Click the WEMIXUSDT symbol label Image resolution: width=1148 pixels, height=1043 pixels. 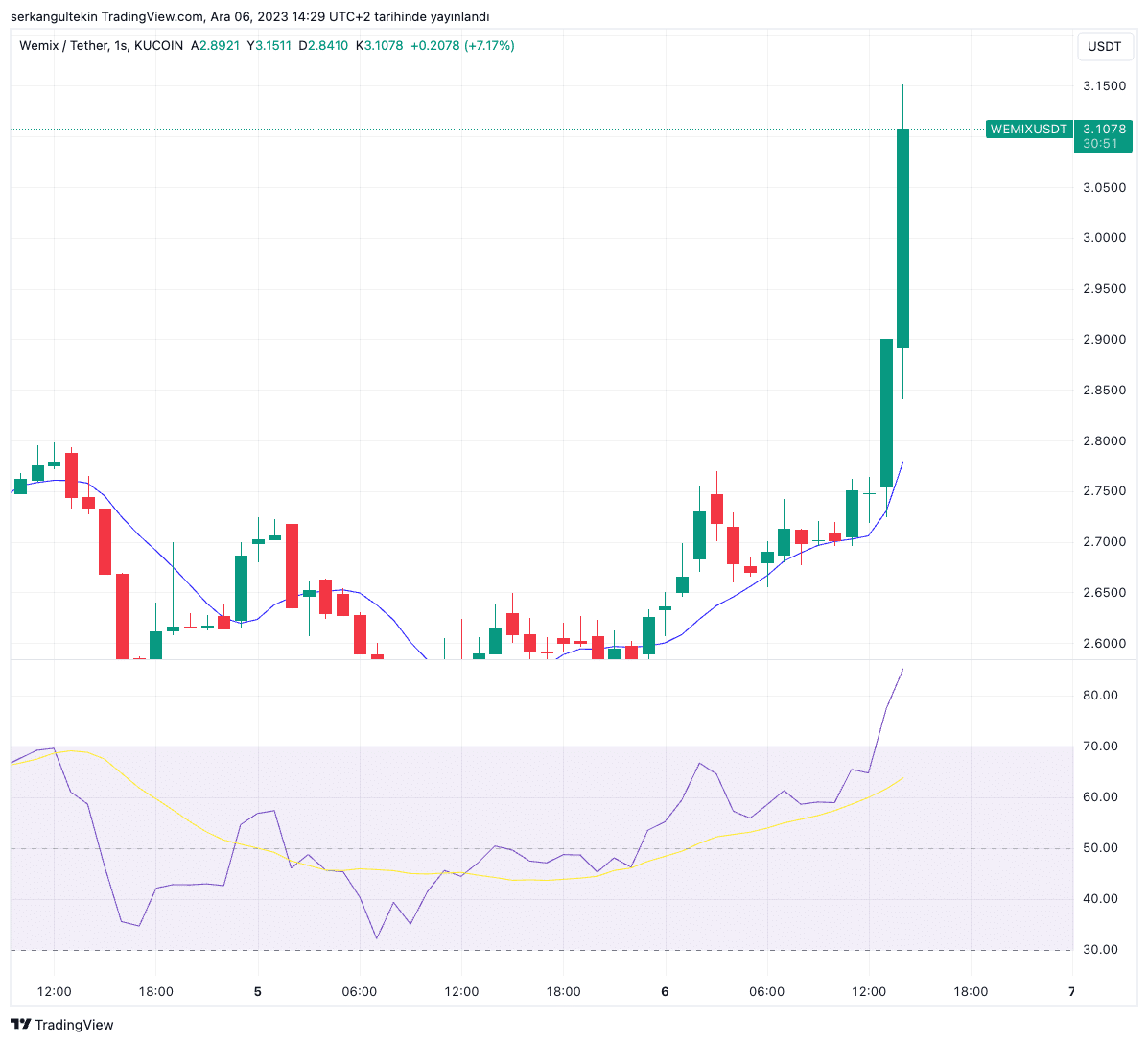1028,130
